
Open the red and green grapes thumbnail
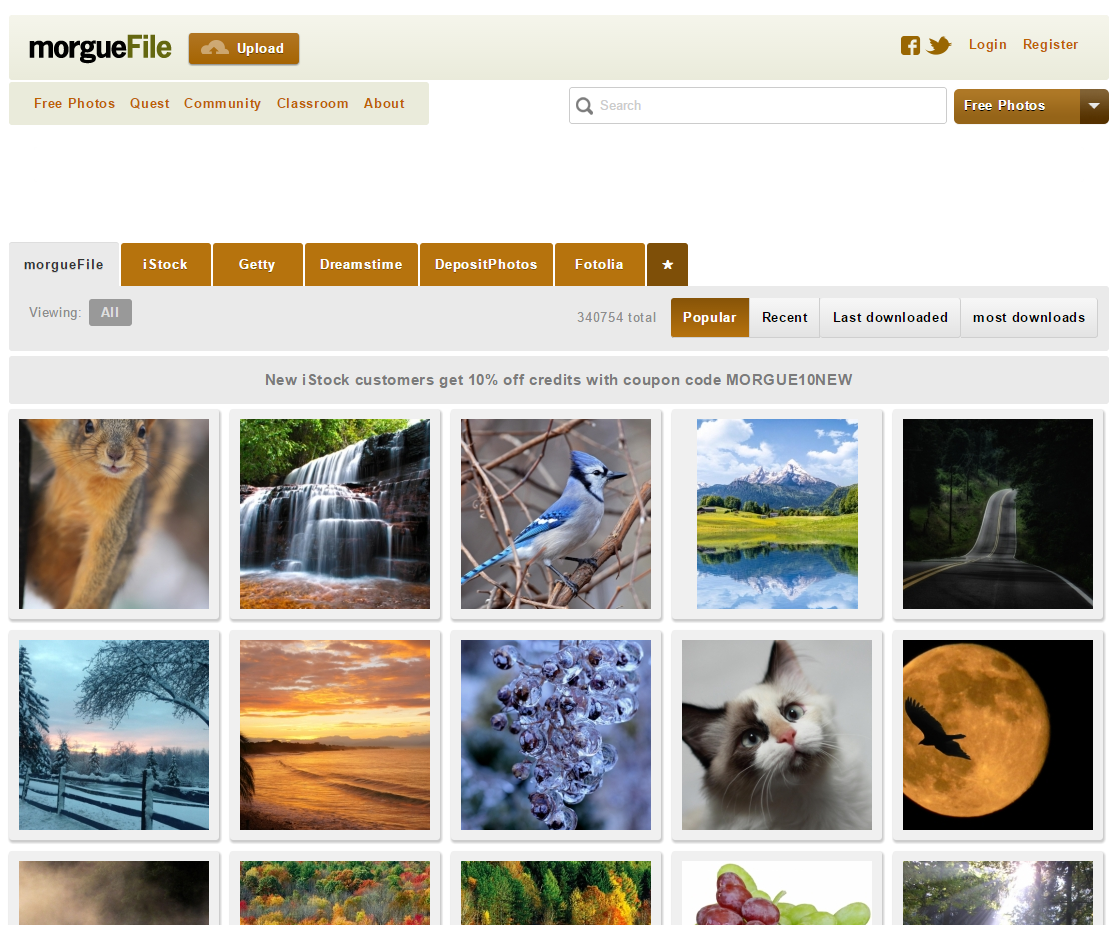pyautogui.click(x=777, y=893)
